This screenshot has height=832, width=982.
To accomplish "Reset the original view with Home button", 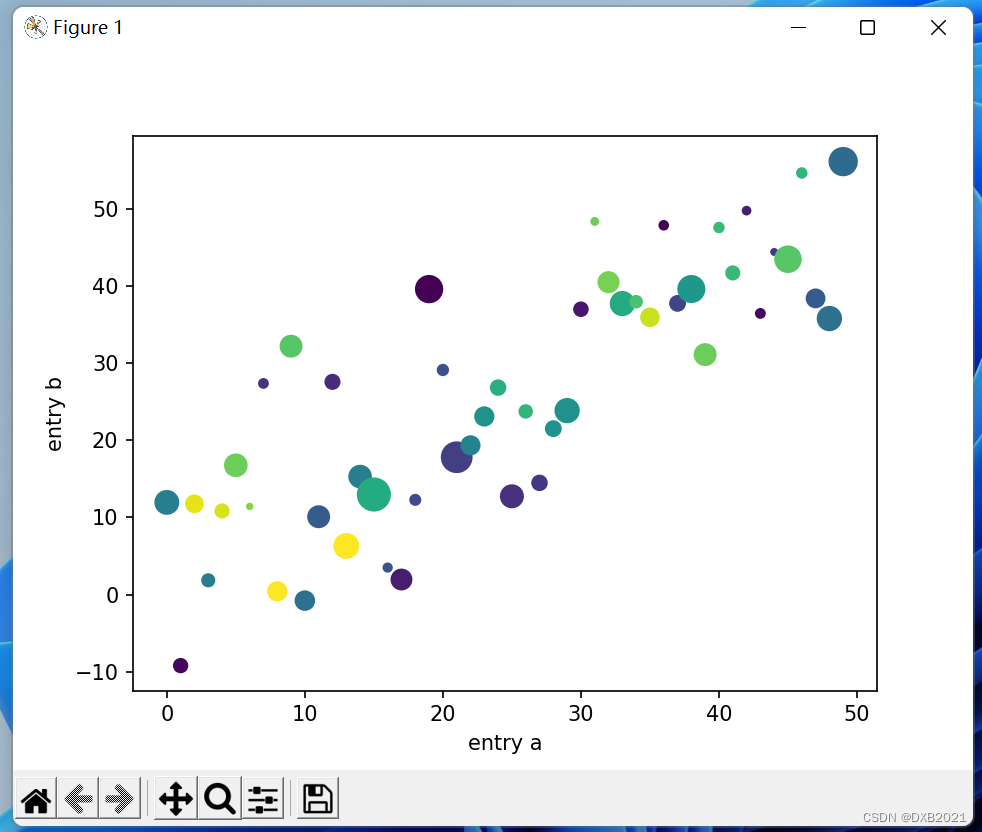I will coord(34,798).
